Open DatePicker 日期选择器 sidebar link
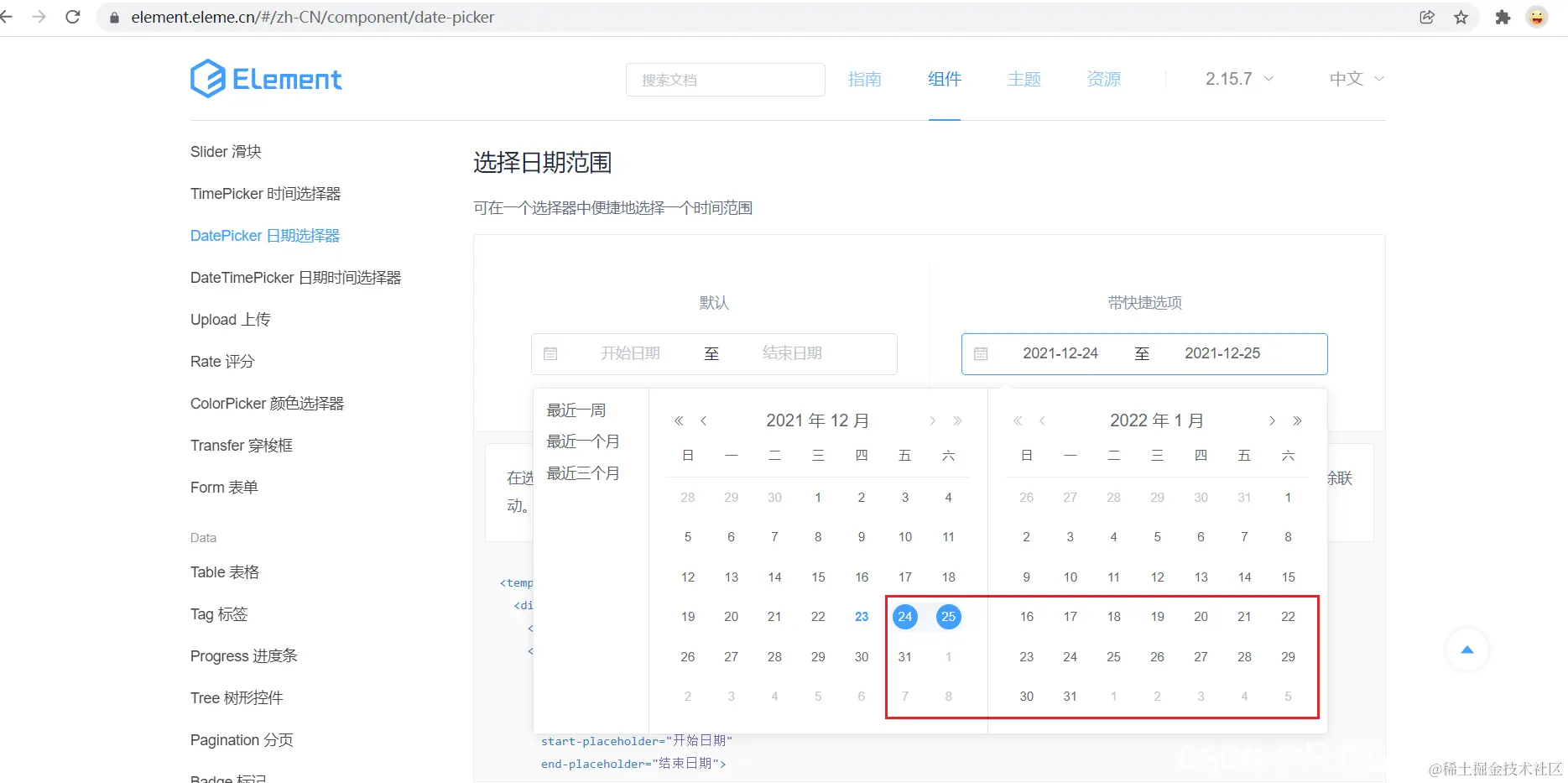This screenshot has height=783, width=1568. tap(265, 236)
